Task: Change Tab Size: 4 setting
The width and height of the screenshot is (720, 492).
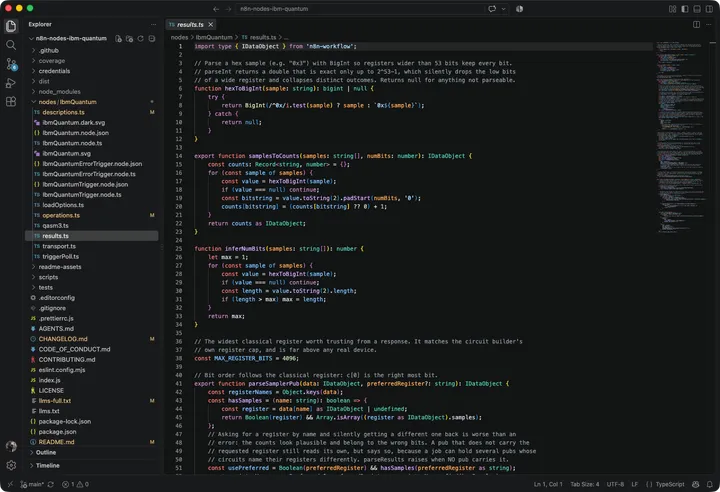Action: pos(585,484)
